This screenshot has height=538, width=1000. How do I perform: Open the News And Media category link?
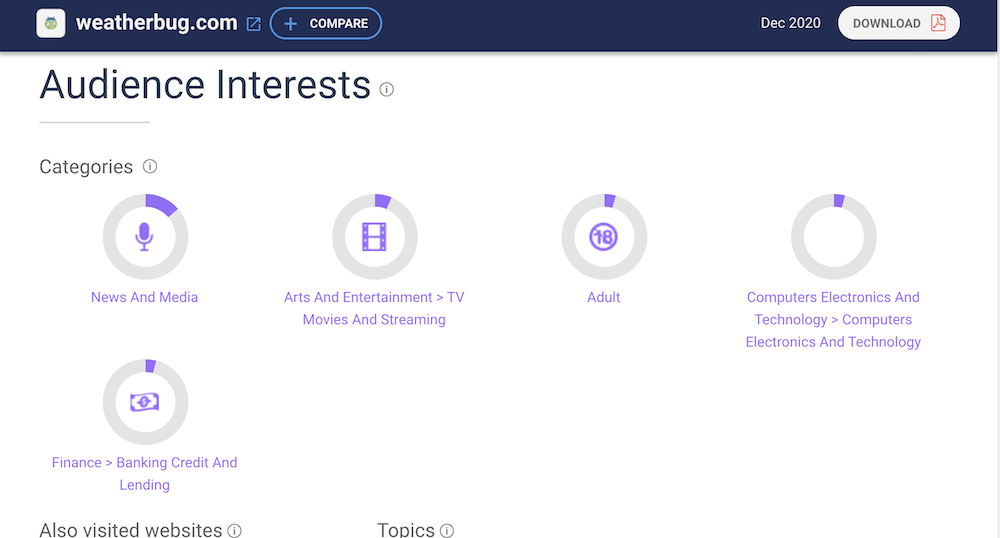pos(145,297)
